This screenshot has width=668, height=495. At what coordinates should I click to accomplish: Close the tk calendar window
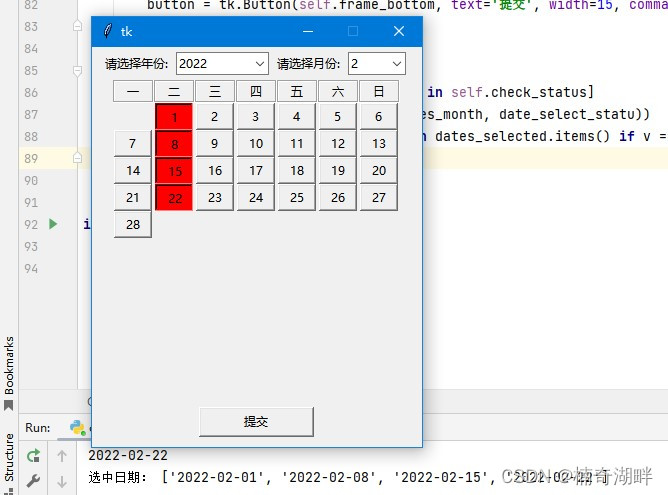(399, 32)
